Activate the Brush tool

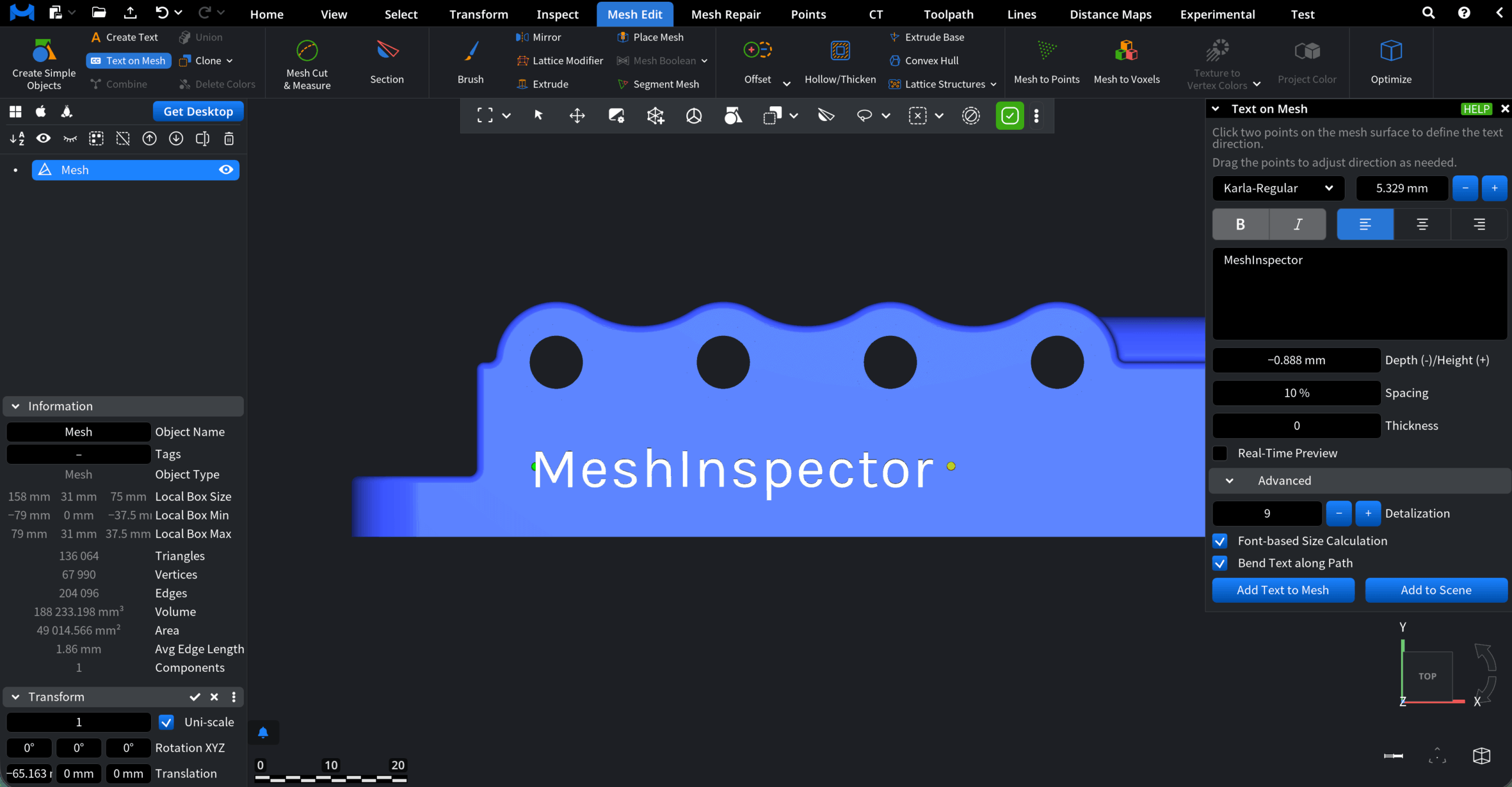470,61
